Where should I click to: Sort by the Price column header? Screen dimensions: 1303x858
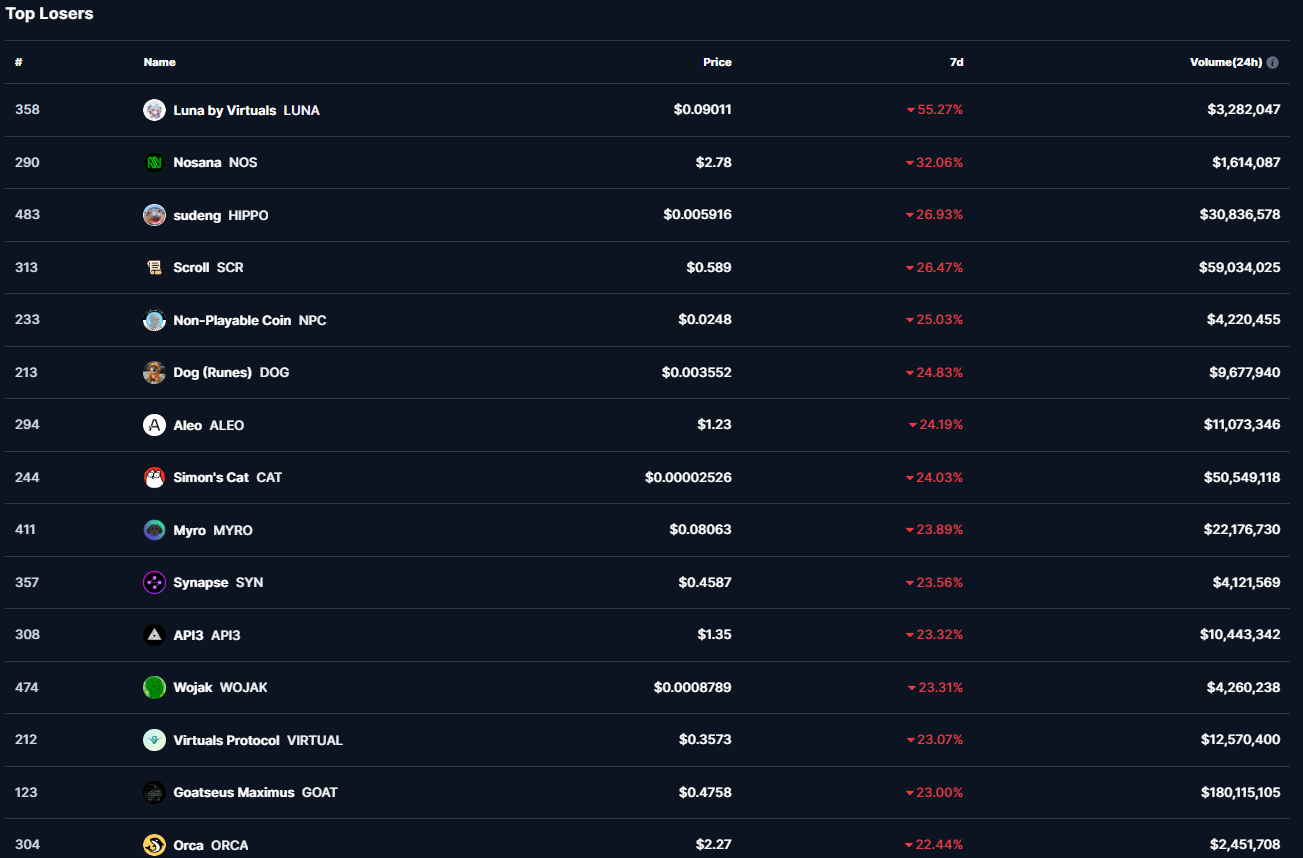pos(717,62)
